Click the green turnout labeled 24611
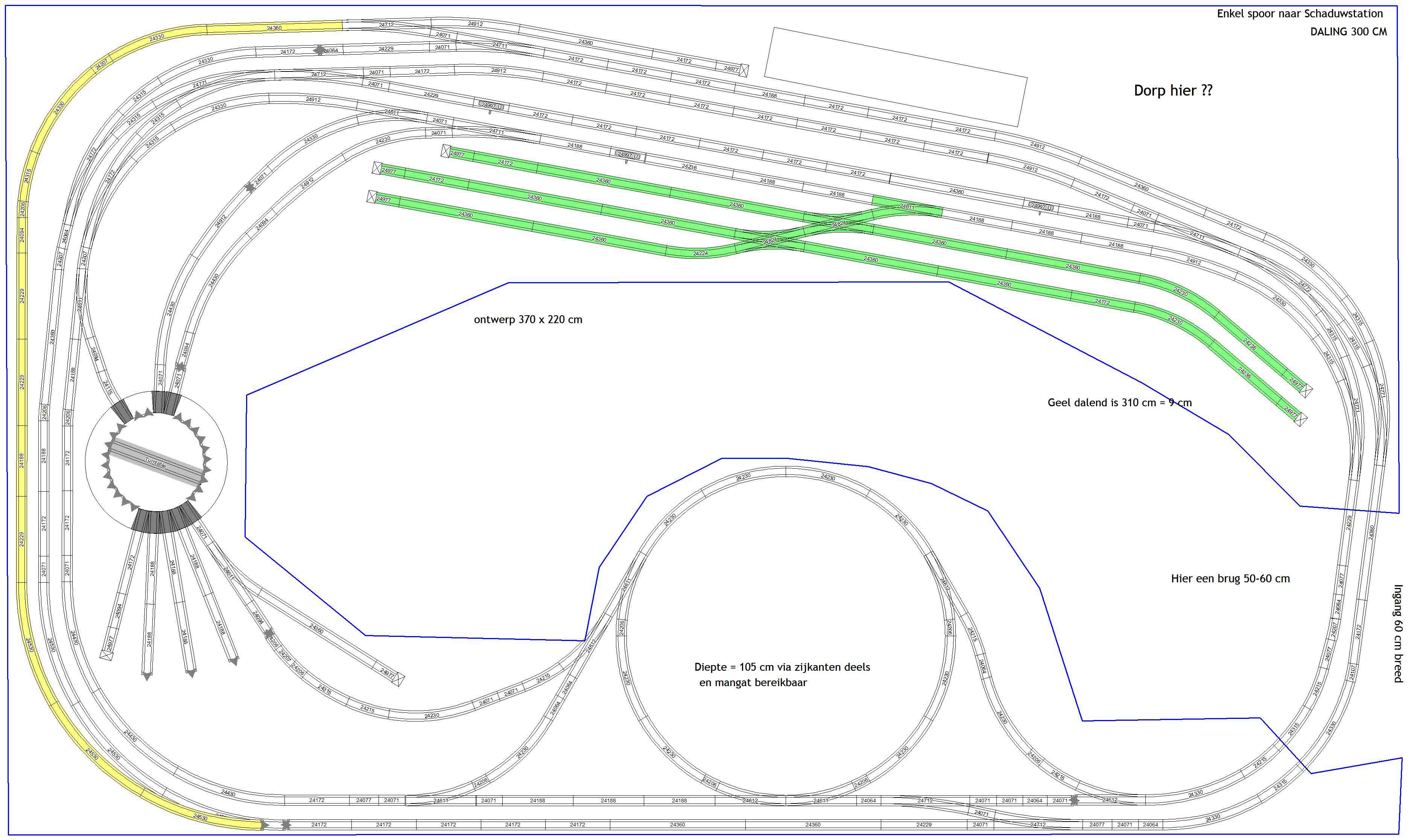 point(907,207)
